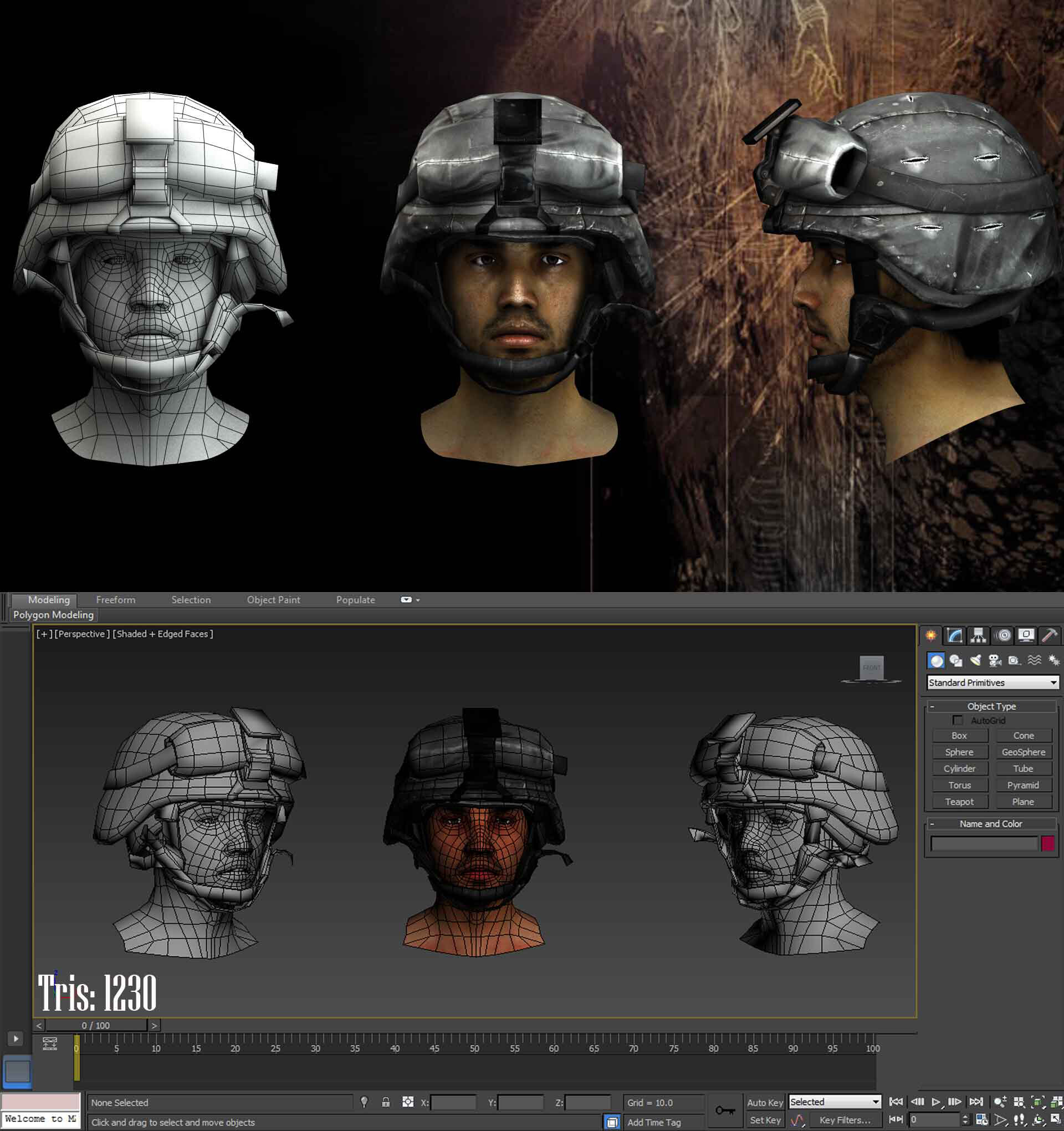Viewport: 1064px width, 1131px height.
Task: Click the Teapot primitive button
Action: click(x=959, y=802)
